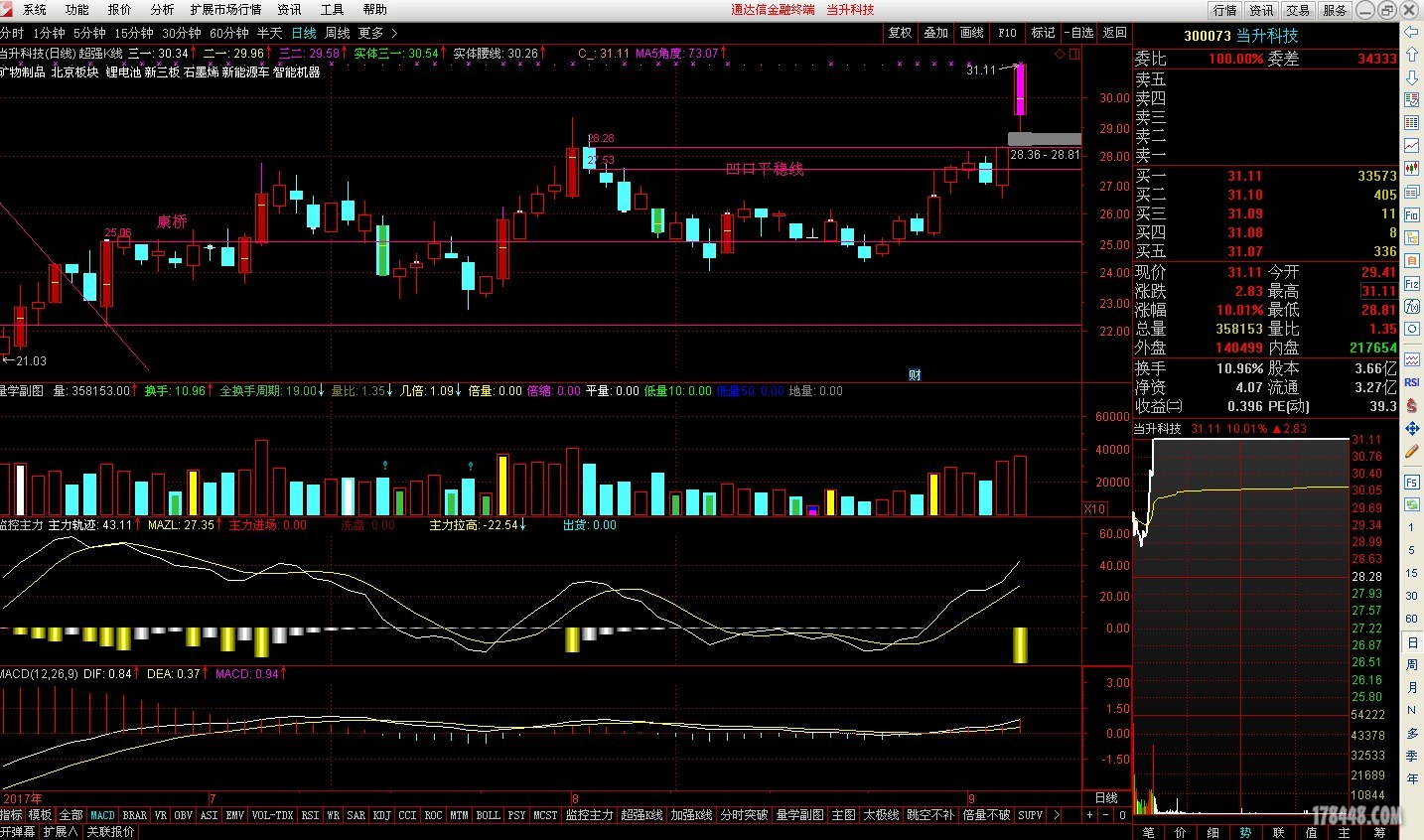The height and width of the screenshot is (840, 1424).
Task: Select the 年 yearly period in sidebar
Action: pos(1411,779)
